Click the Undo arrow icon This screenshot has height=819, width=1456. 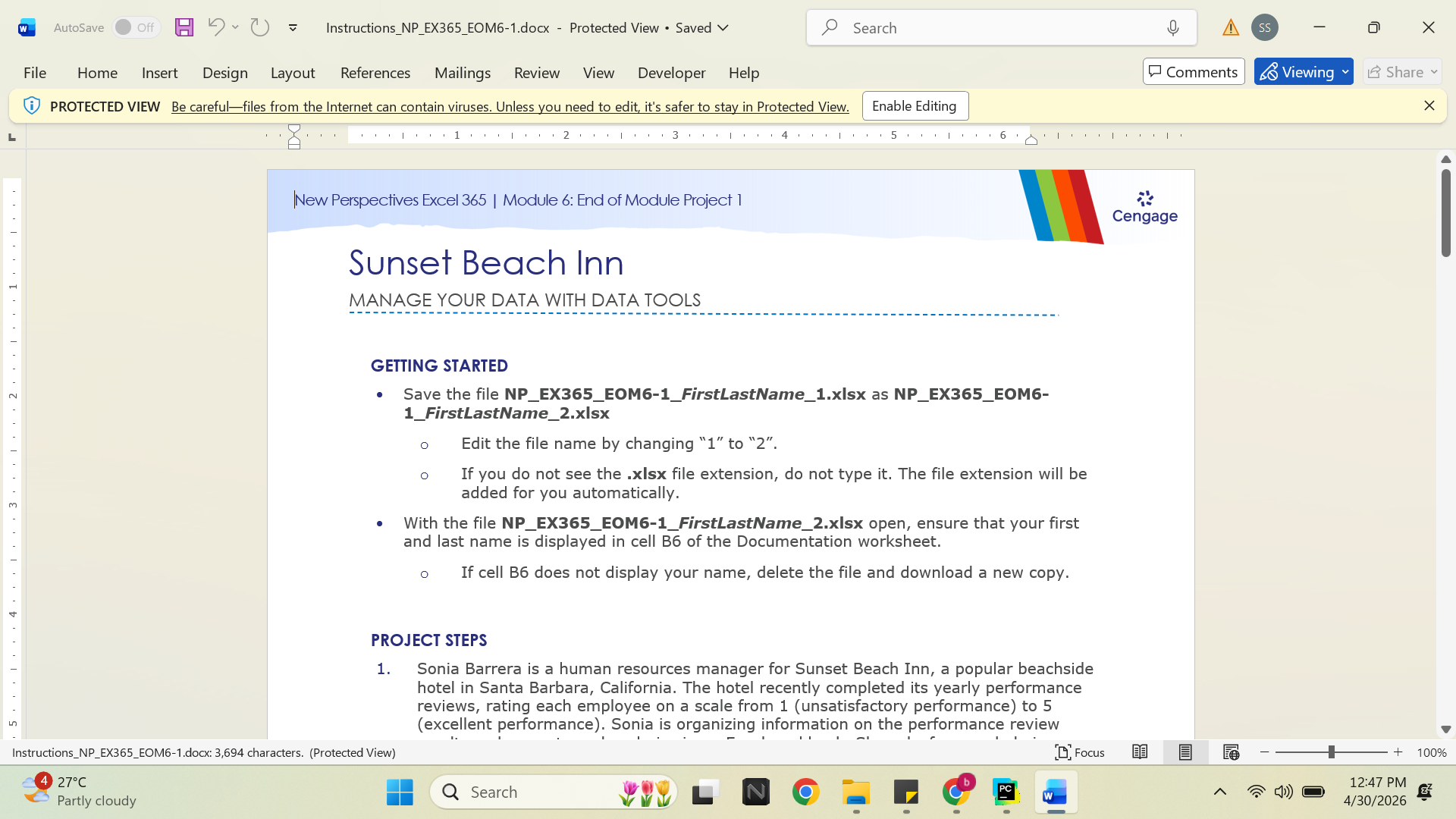216,27
